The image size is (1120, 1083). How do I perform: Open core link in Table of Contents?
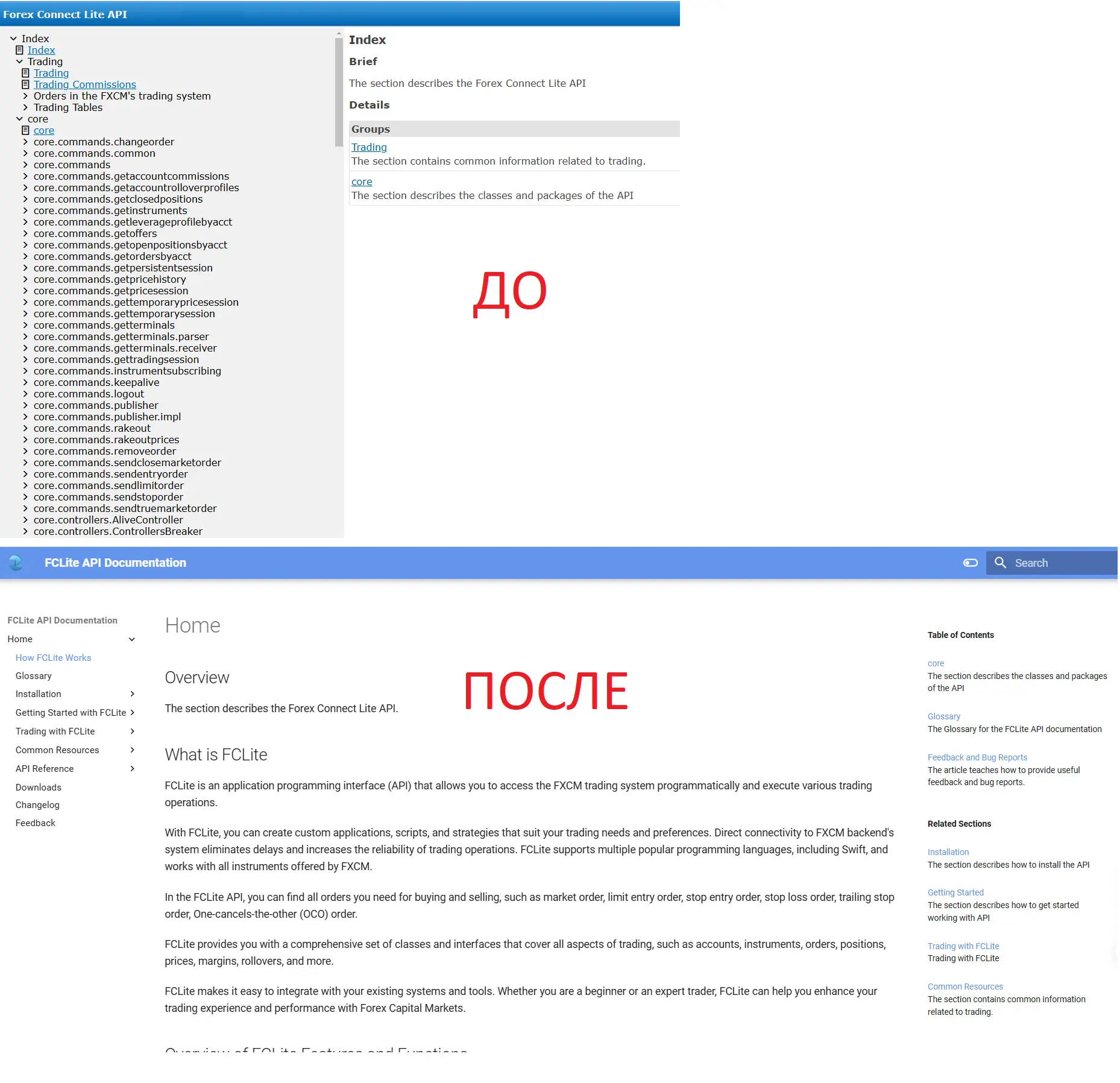tap(936, 663)
